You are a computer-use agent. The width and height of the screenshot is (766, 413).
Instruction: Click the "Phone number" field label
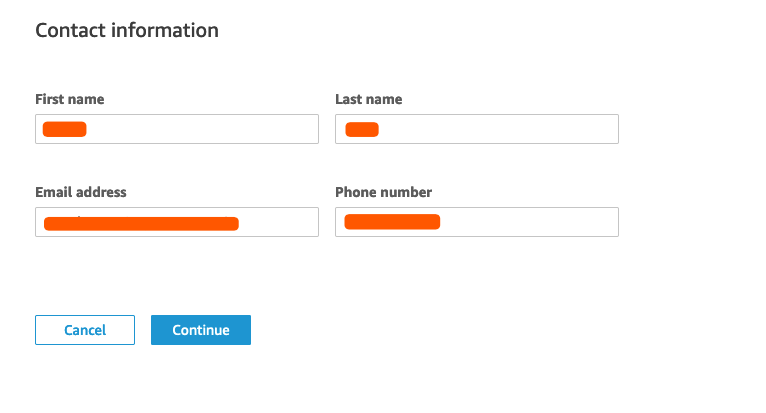pos(383,192)
